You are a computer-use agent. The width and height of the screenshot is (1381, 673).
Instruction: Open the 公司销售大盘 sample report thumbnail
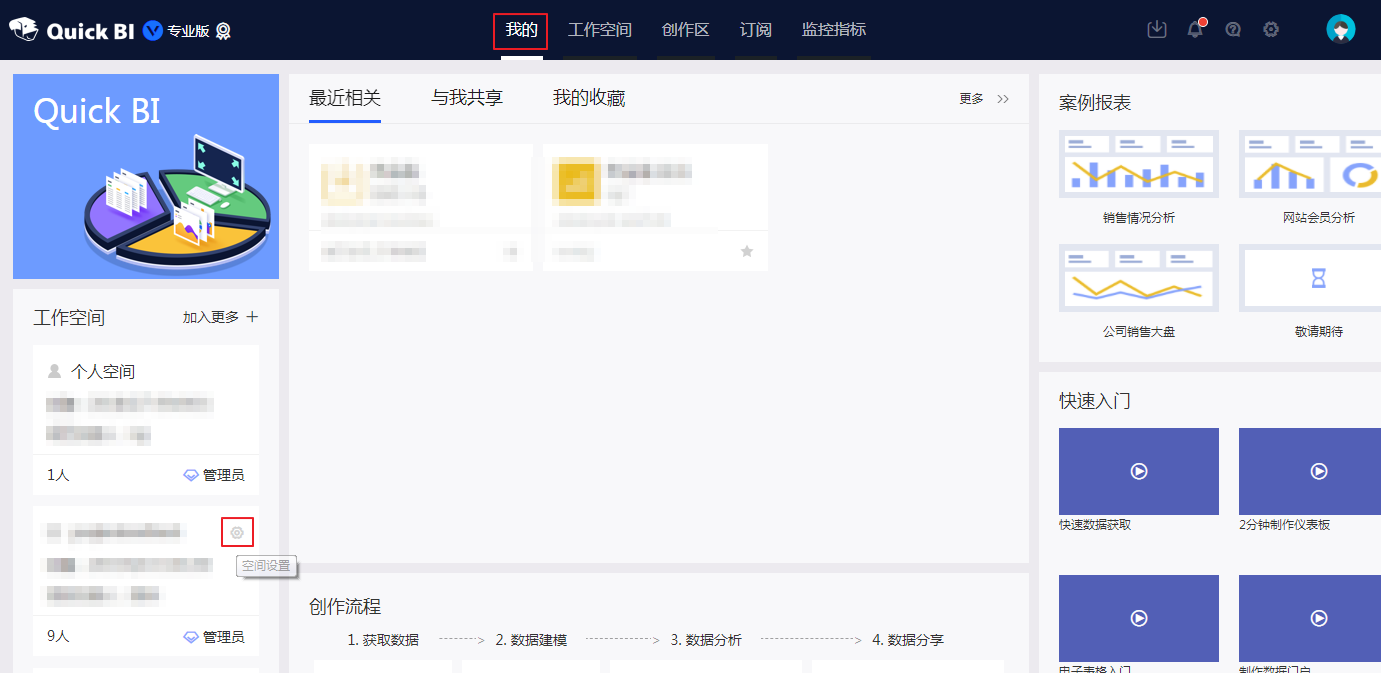[x=1139, y=278]
